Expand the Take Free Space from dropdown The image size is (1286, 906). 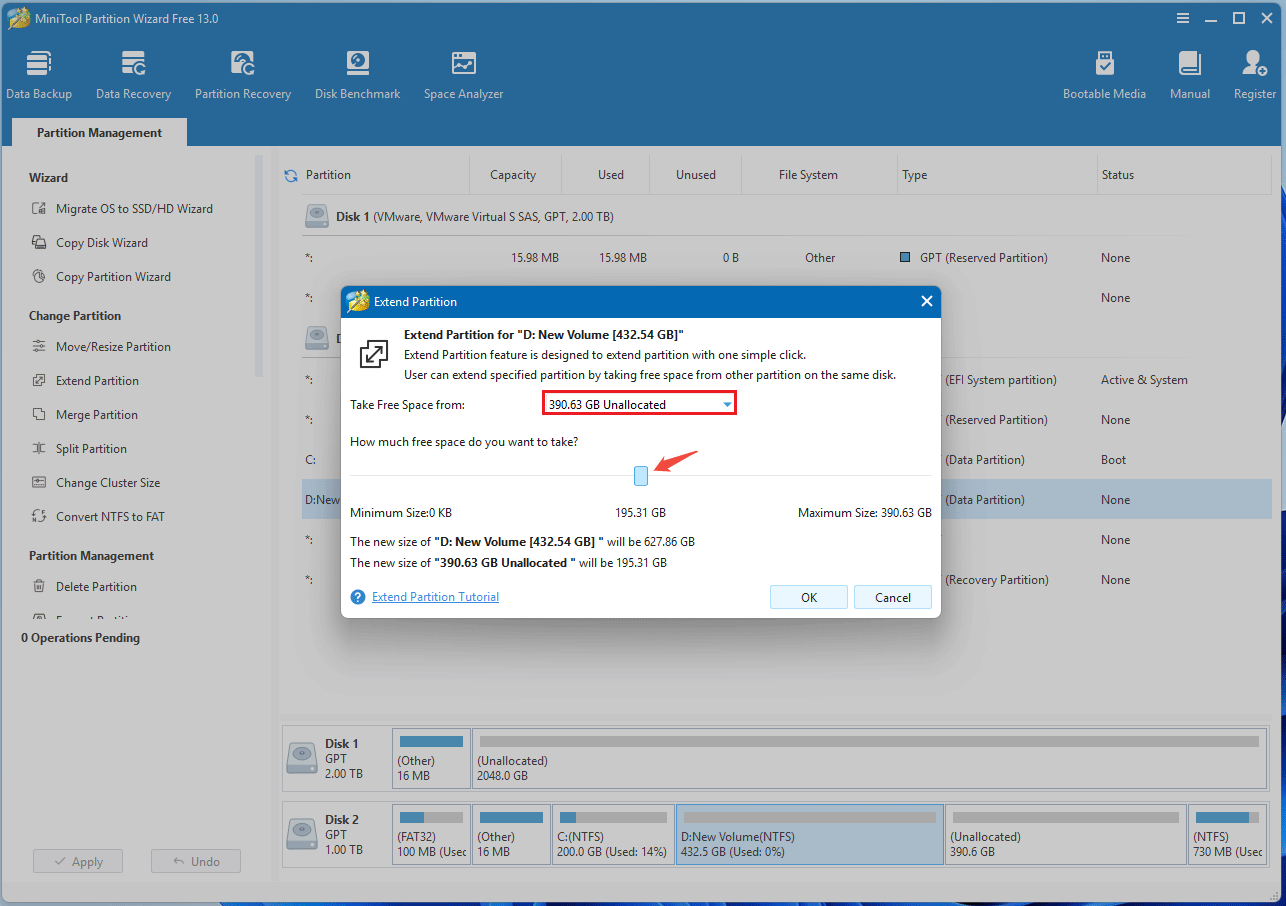click(727, 405)
